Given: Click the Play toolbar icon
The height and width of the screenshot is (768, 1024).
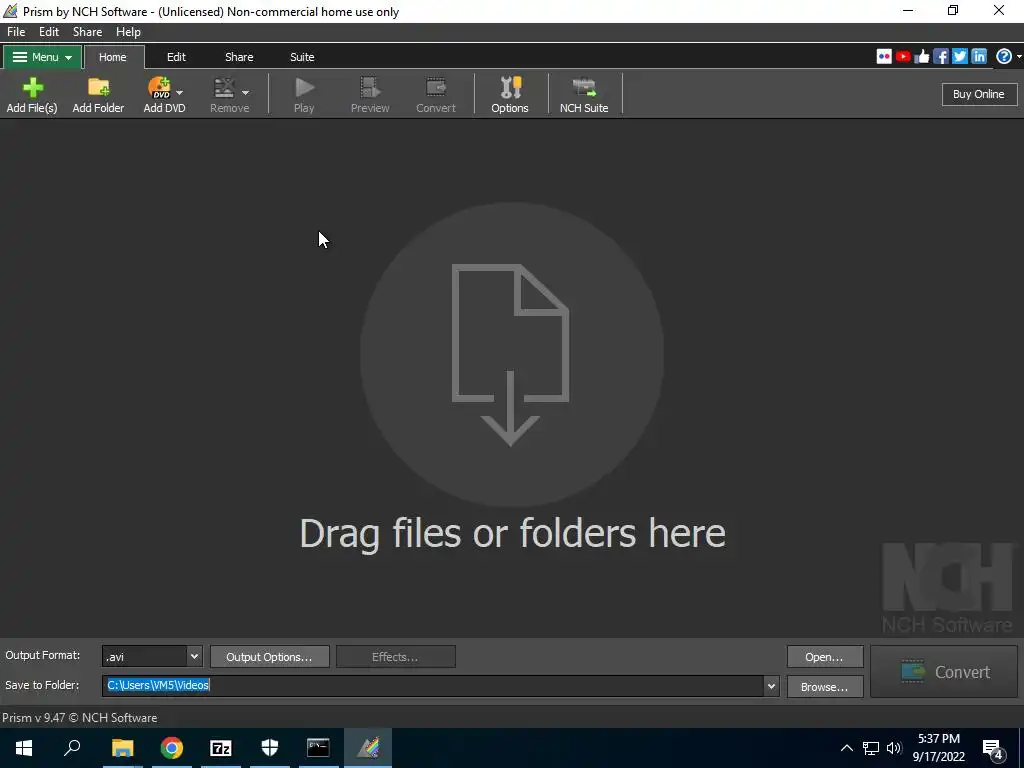Looking at the screenshot, I should pyautogui.click(x=304, y=95).
